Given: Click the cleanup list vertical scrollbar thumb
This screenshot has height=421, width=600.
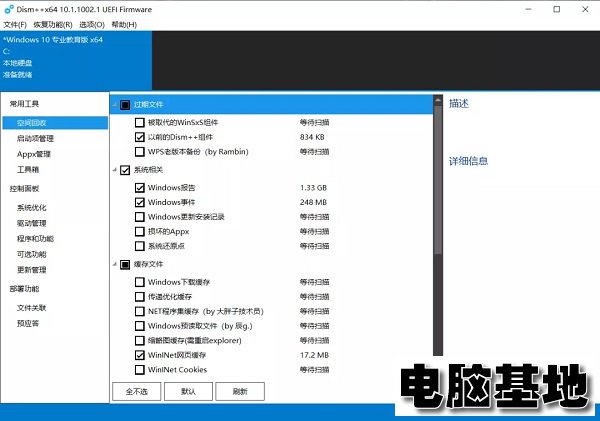Looking at the screenshot, I should pos(438,180).
